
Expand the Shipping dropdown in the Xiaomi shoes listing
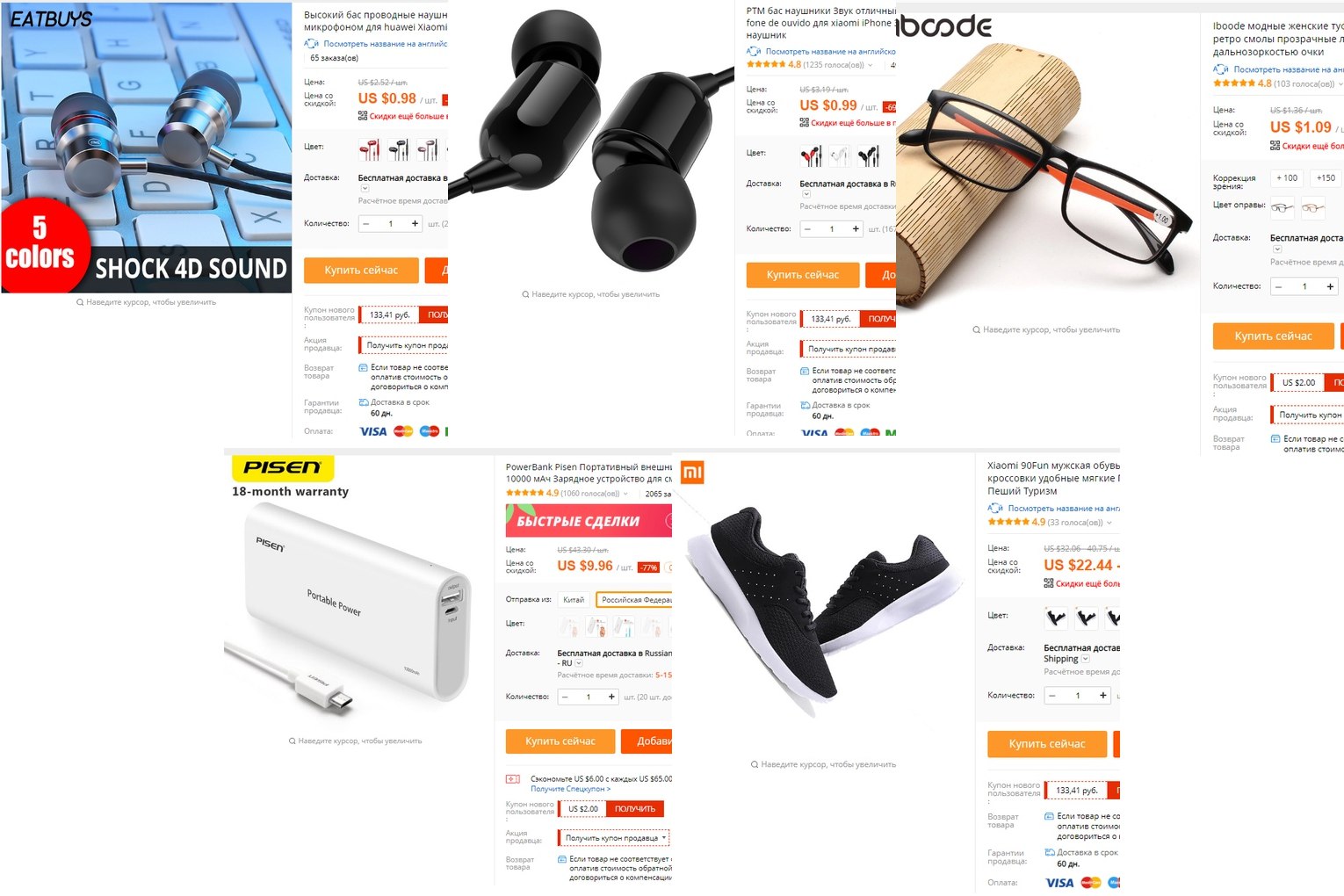pyautogui.click(x=1085, y=659)
